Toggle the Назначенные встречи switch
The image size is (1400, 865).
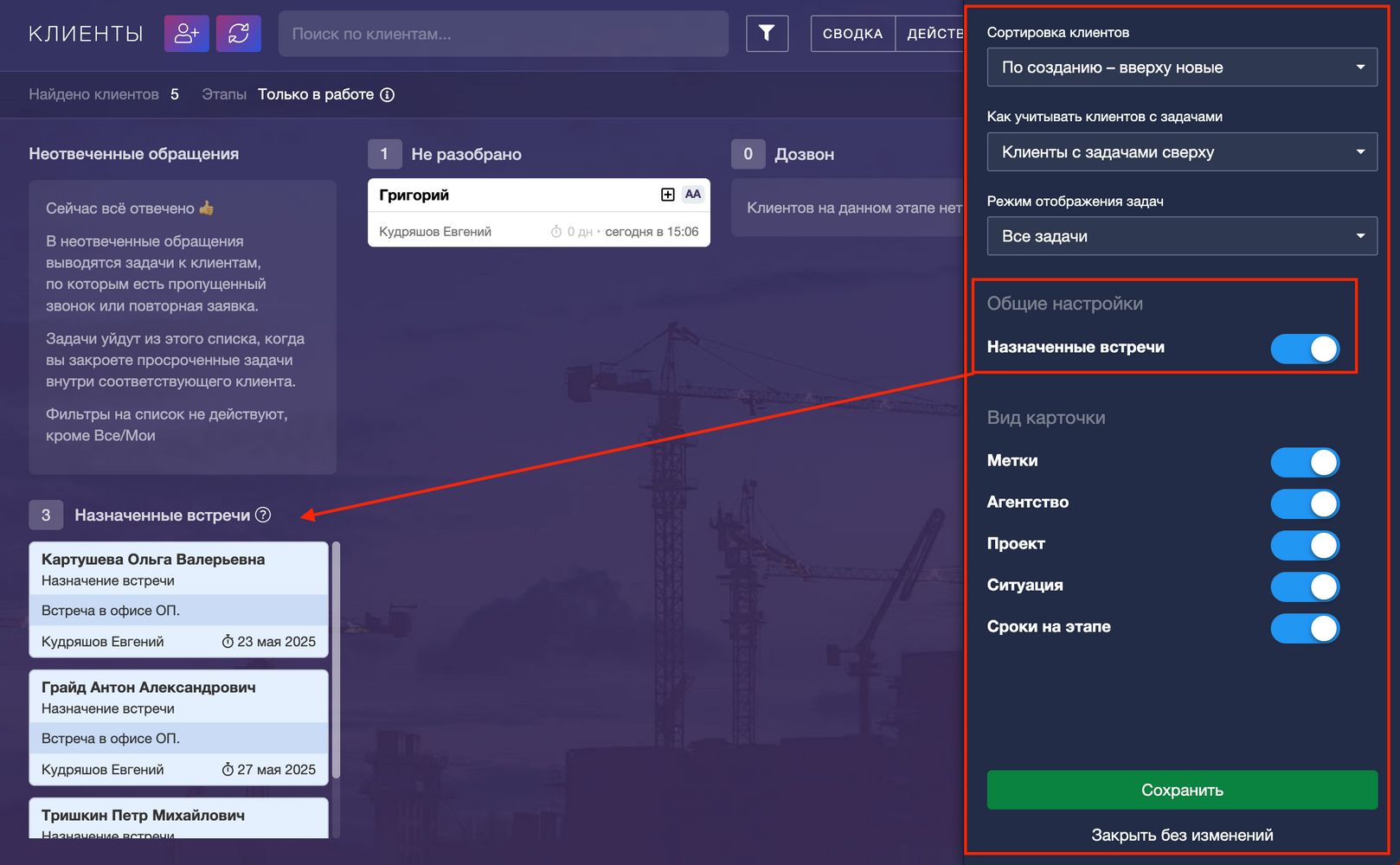pyautogui.click(x=1305, y=349)
